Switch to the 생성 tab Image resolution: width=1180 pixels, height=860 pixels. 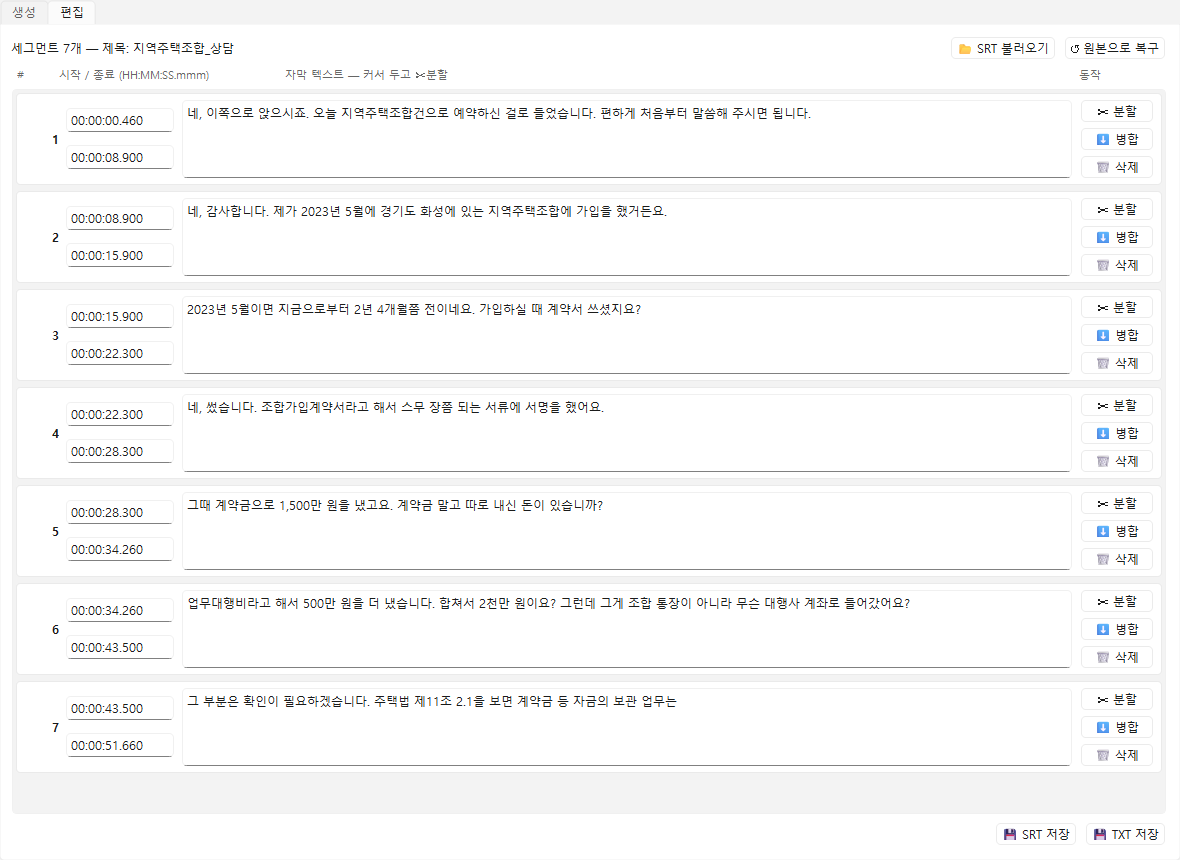(x=23, y=12)
